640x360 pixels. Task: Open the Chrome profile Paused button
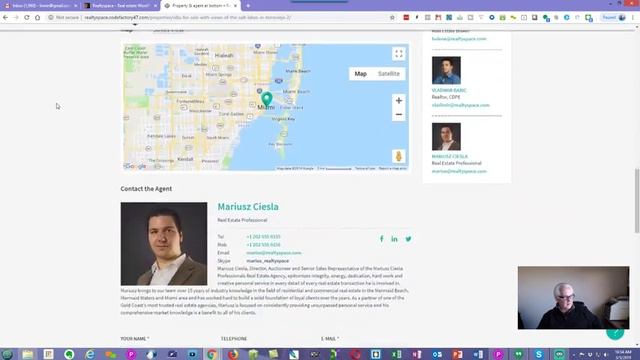click(614, 18)
